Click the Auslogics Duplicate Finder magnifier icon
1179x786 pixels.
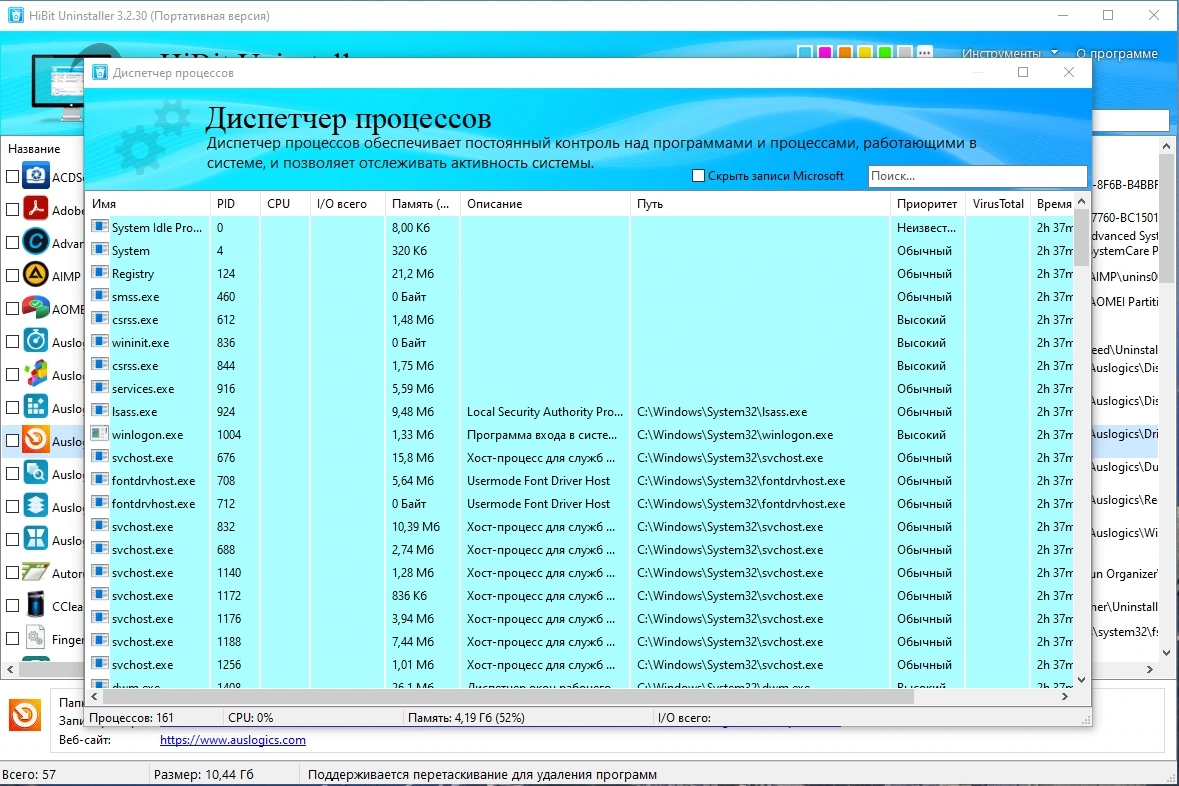point(35,473)
